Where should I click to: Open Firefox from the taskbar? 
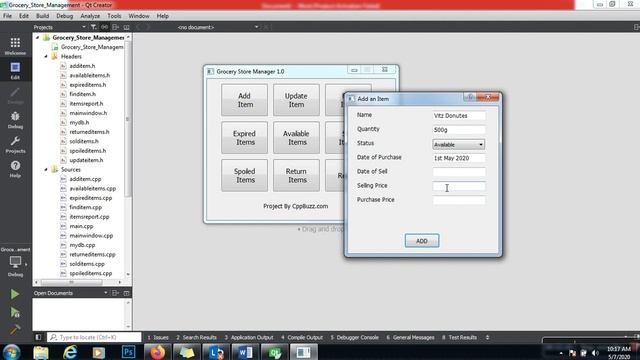coord(157,352)
